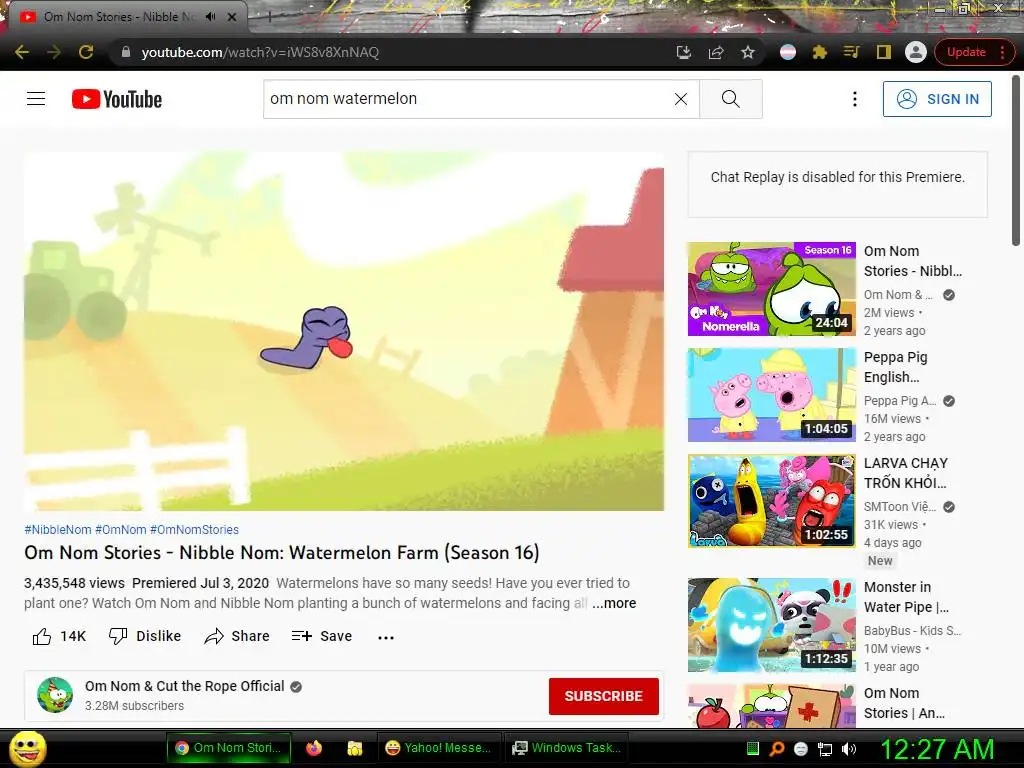Close the Om Nom Stories browser tab
Screen dimensions: 1024x768
[232, 17]
